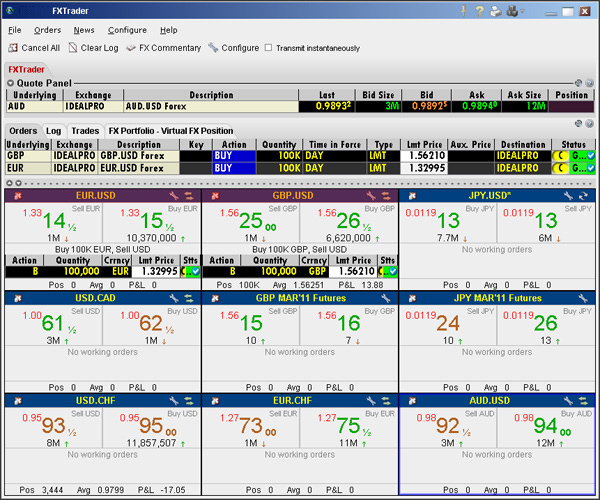Viewport: 600px width, 500px height.
Task: Open the Orders menu
Action: coord(47,30)
